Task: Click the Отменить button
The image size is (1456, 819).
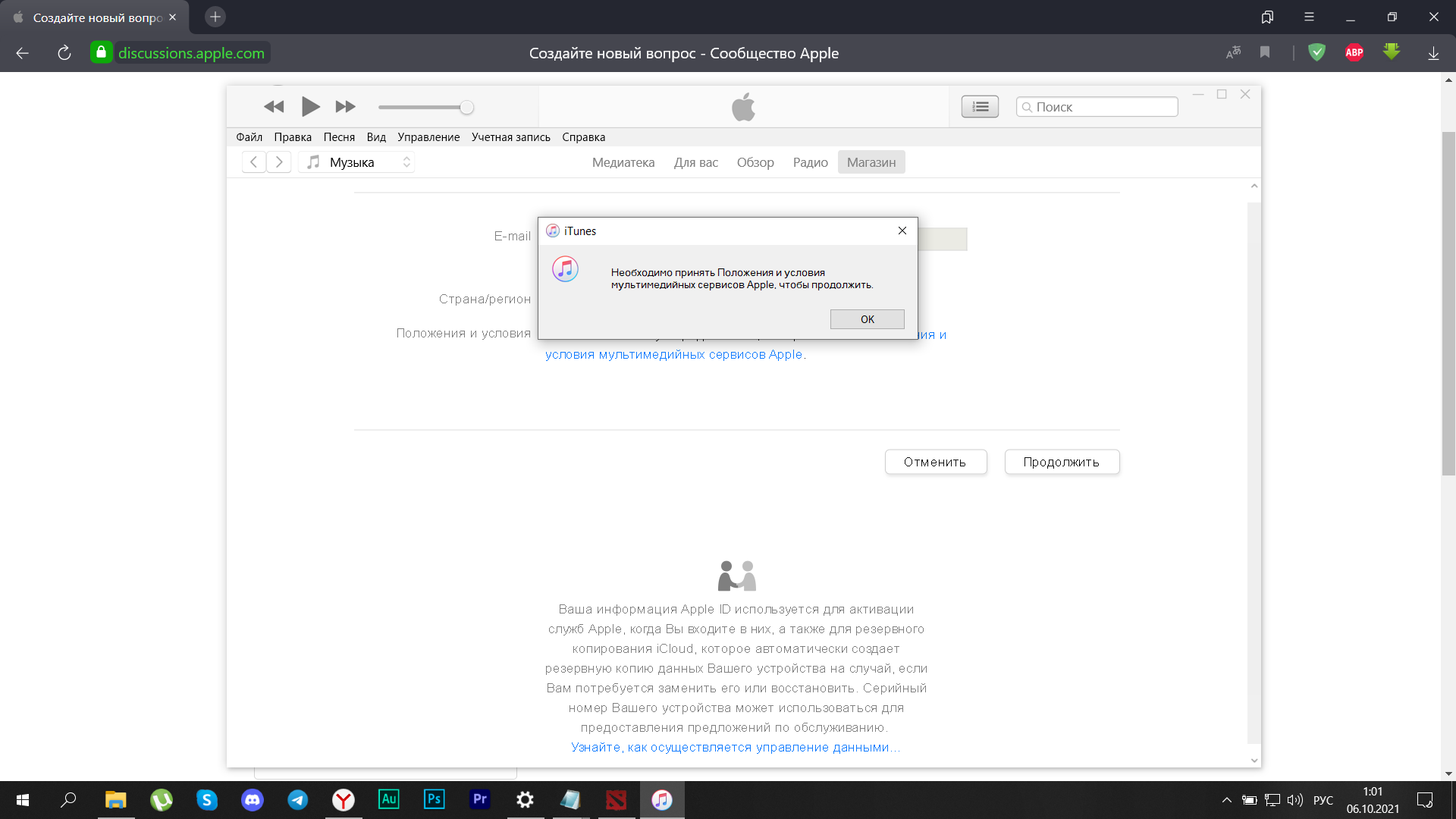Action: point(935,462)
